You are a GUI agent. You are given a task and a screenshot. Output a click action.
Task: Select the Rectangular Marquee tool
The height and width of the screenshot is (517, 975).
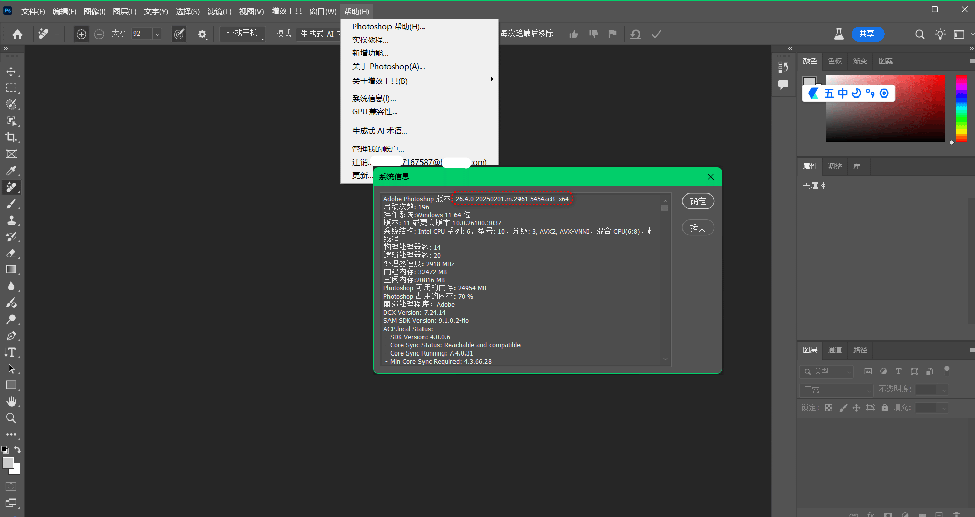coord(11,88)
